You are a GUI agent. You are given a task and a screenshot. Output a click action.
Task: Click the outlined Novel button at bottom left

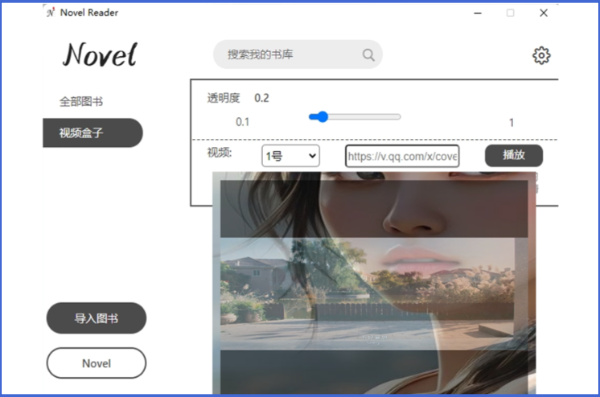click(x=96, y=363)
